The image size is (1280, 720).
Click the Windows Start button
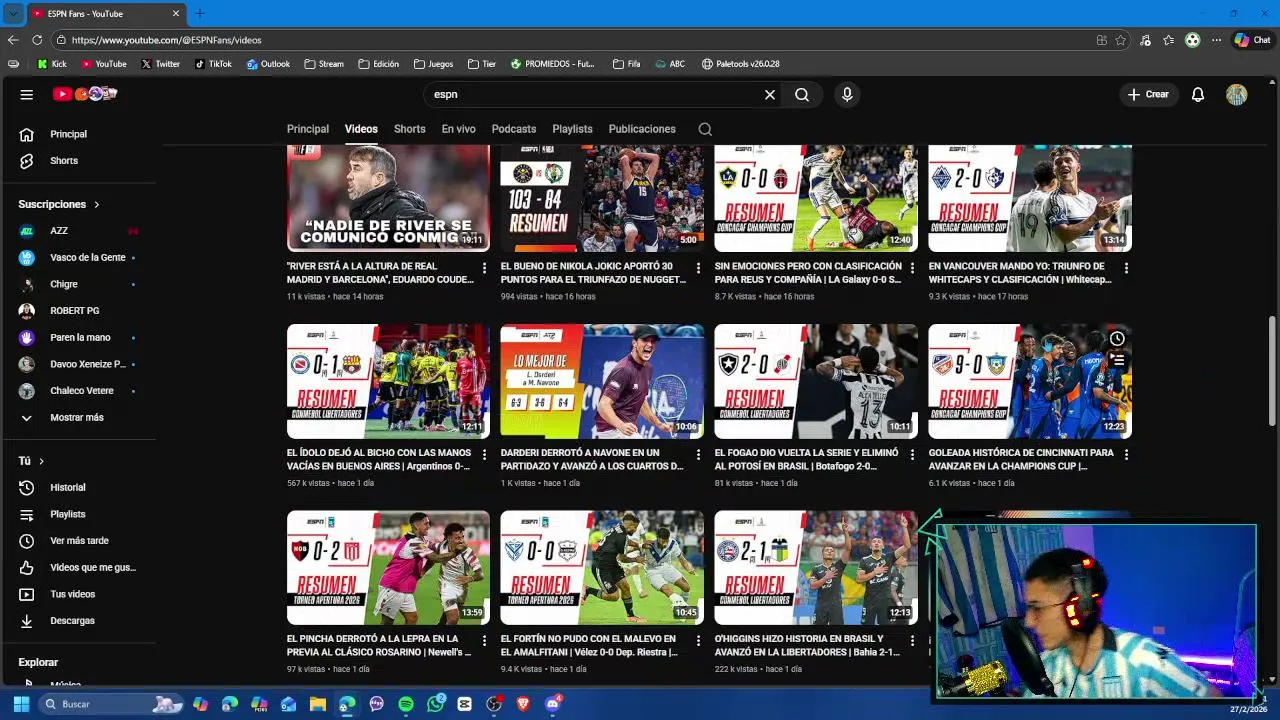[21, 704]
